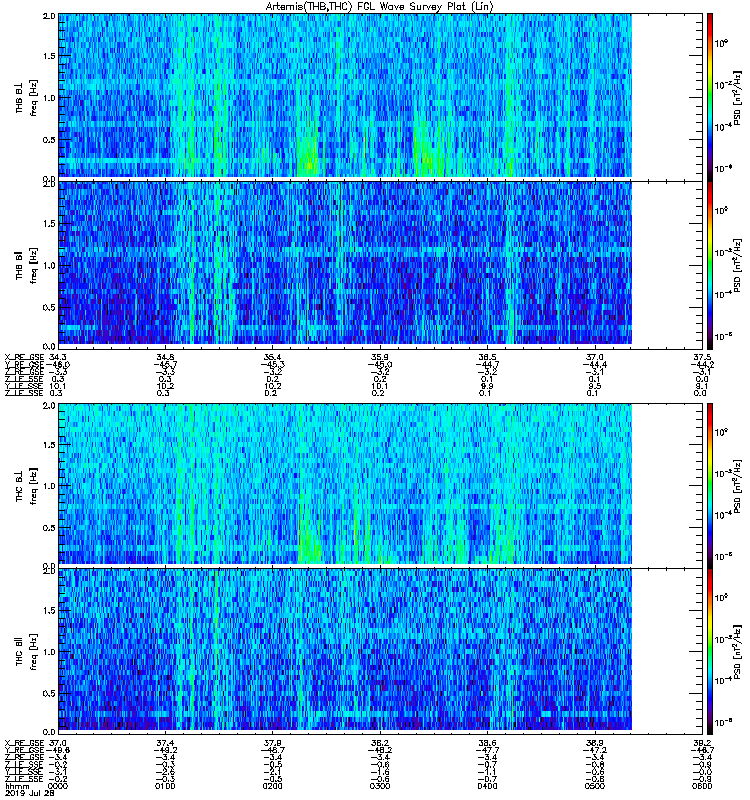Click the "0600" time tick label
This screenshot has width=750, height=800.
pyautogui.click(x=702, y=786)
